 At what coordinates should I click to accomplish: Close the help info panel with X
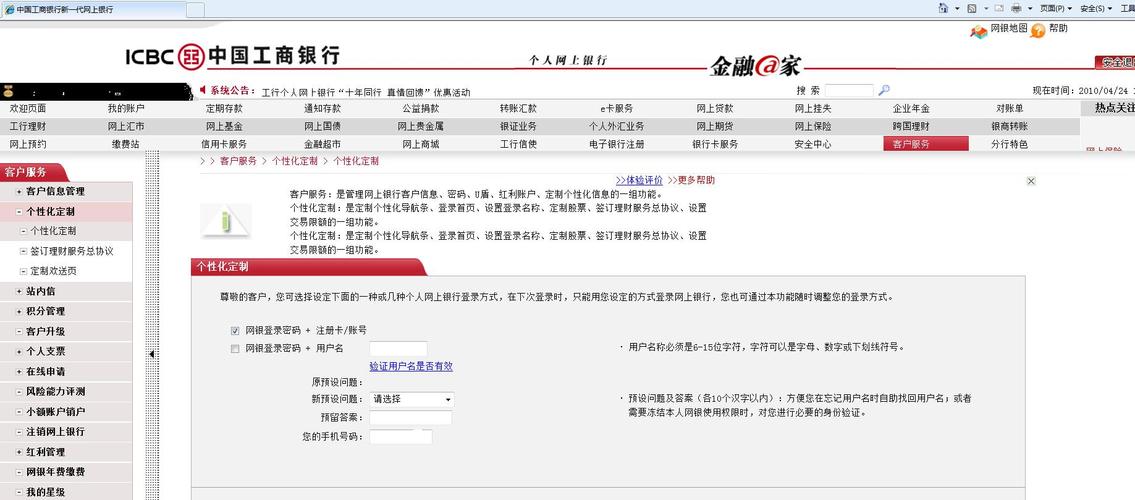1031,181
